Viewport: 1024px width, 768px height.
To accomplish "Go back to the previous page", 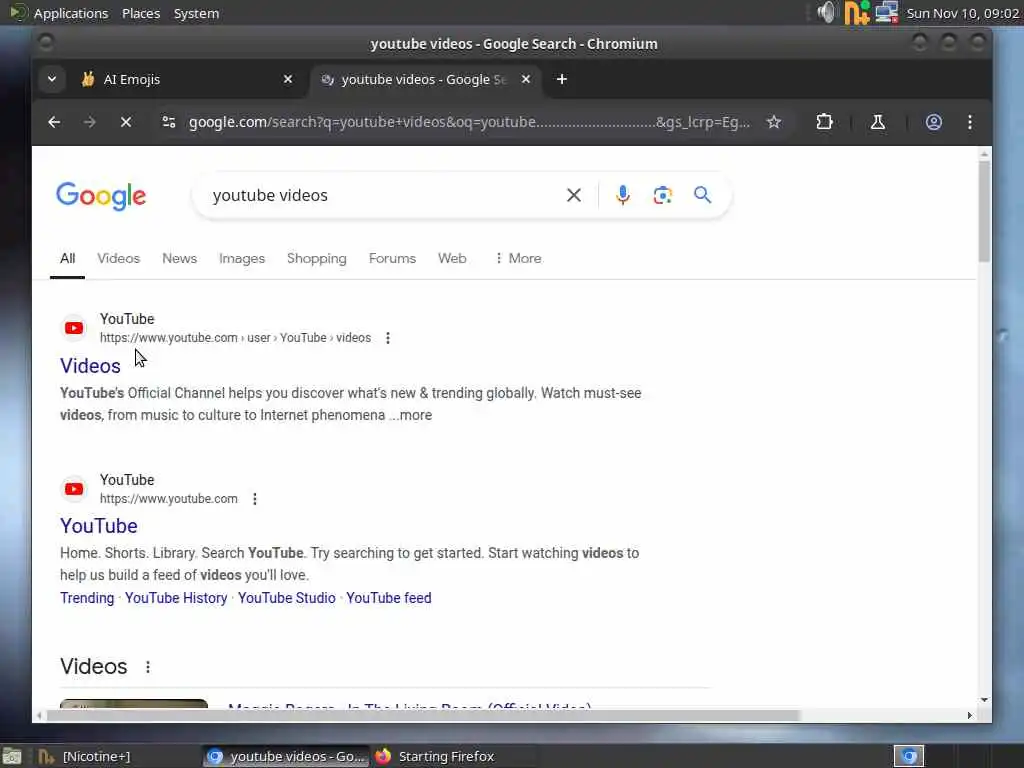I will pos(54,122).
